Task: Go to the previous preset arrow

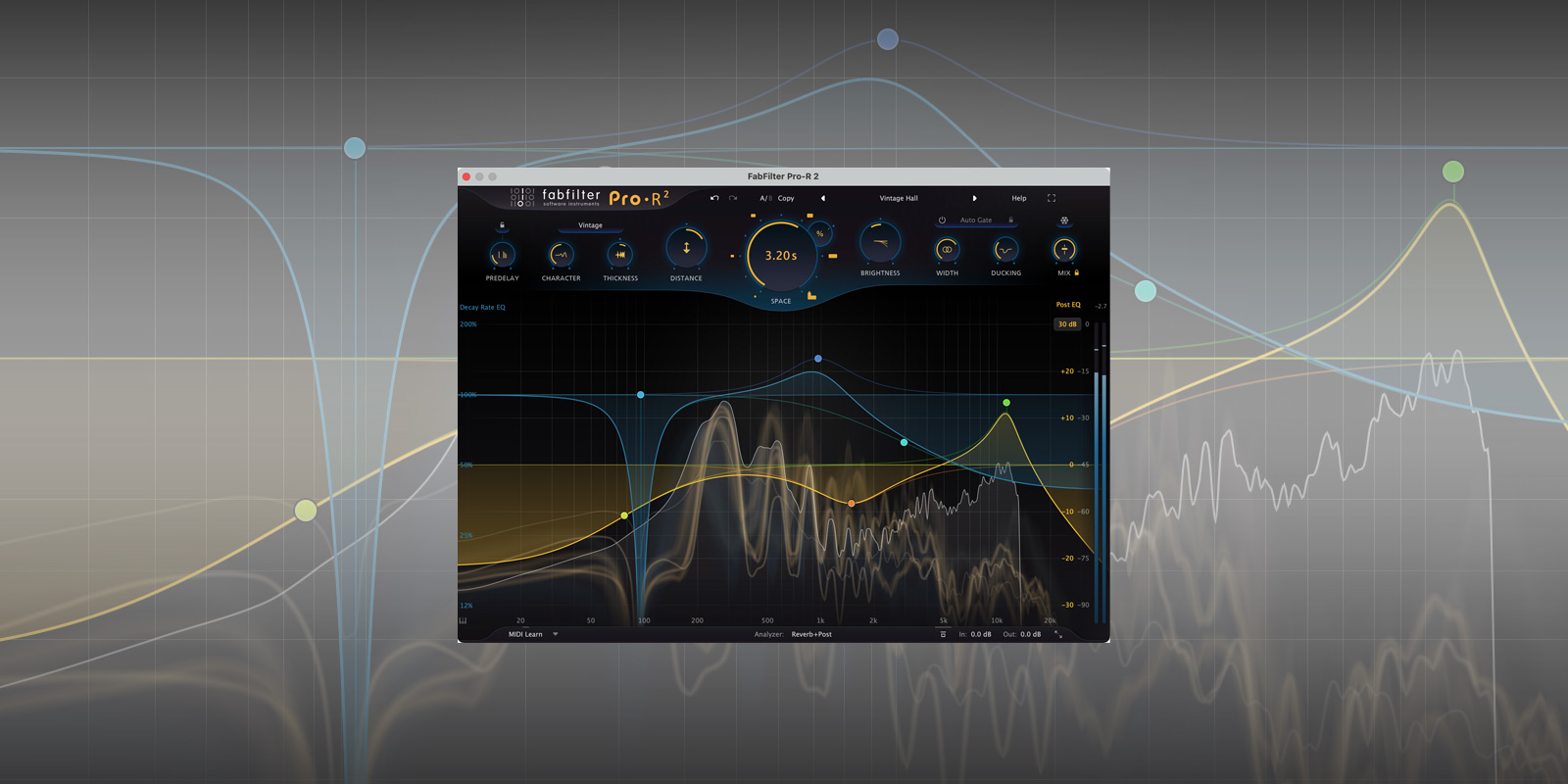Action: [822, 198]
